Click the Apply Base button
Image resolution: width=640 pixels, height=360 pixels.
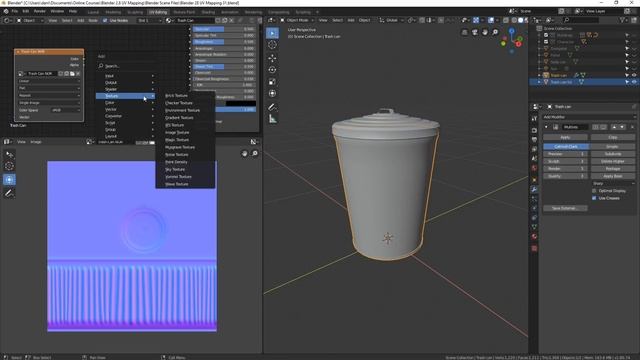613,176
